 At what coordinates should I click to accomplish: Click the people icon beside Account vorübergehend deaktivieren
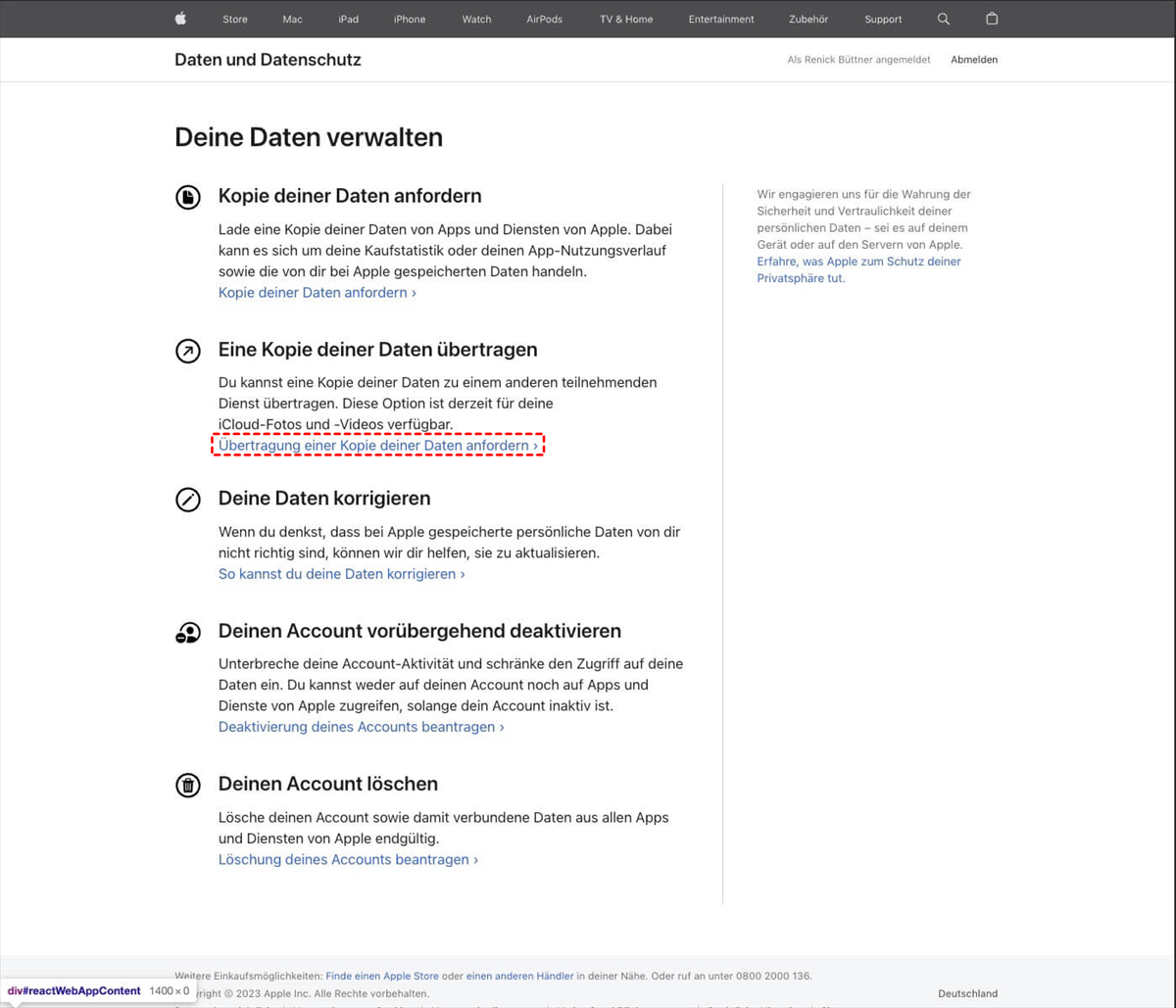[187, 633]
